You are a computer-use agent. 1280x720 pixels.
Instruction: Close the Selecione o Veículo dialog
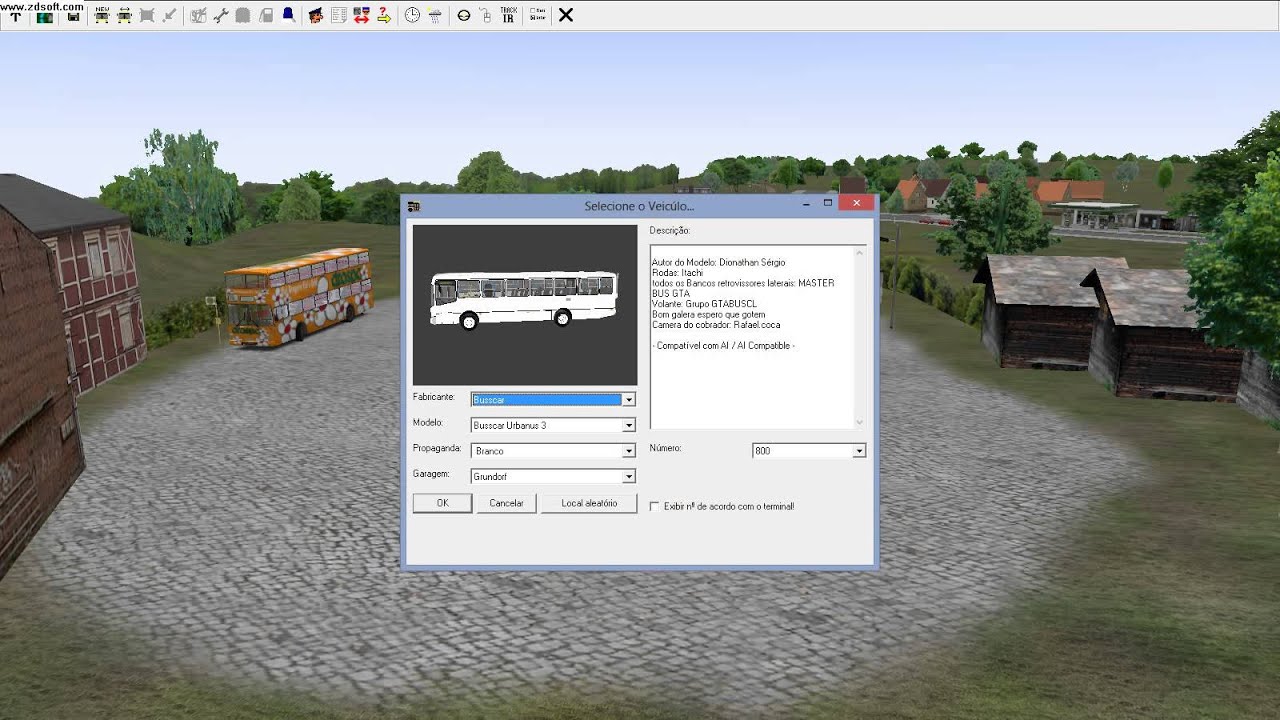857,203
